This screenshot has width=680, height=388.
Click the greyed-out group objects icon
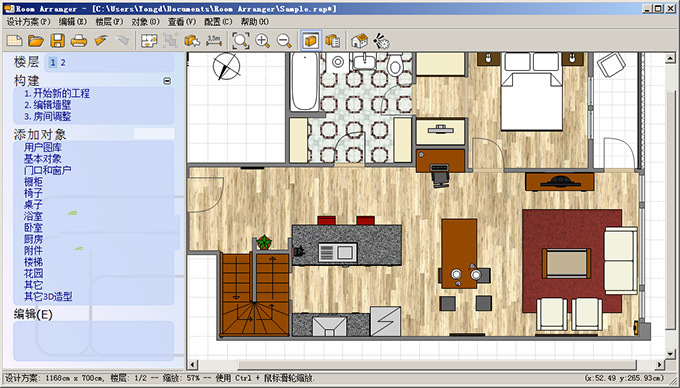[170, 41]
